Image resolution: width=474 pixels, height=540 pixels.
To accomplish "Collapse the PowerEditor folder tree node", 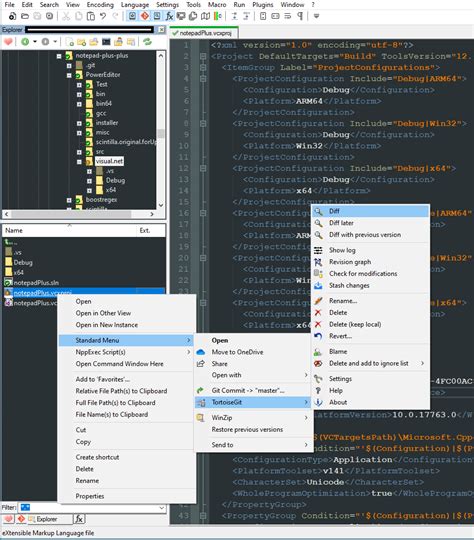I will coord(69,75).
